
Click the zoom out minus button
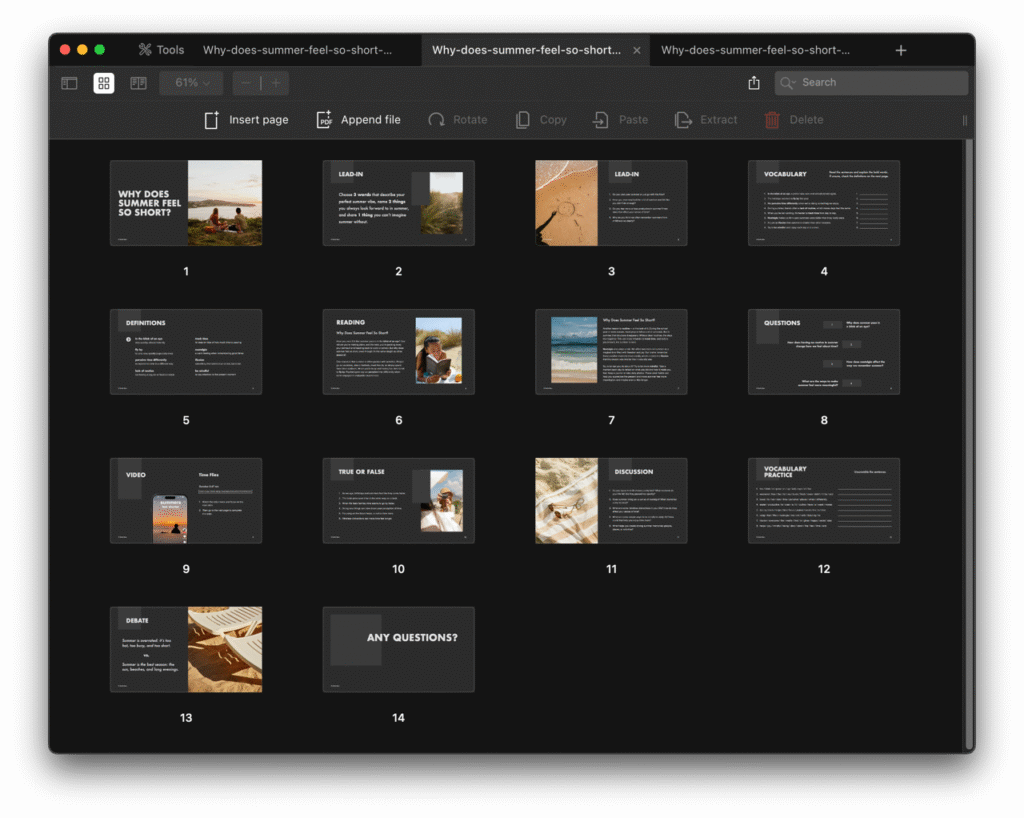pyautogui.click(x=246, y=83)
